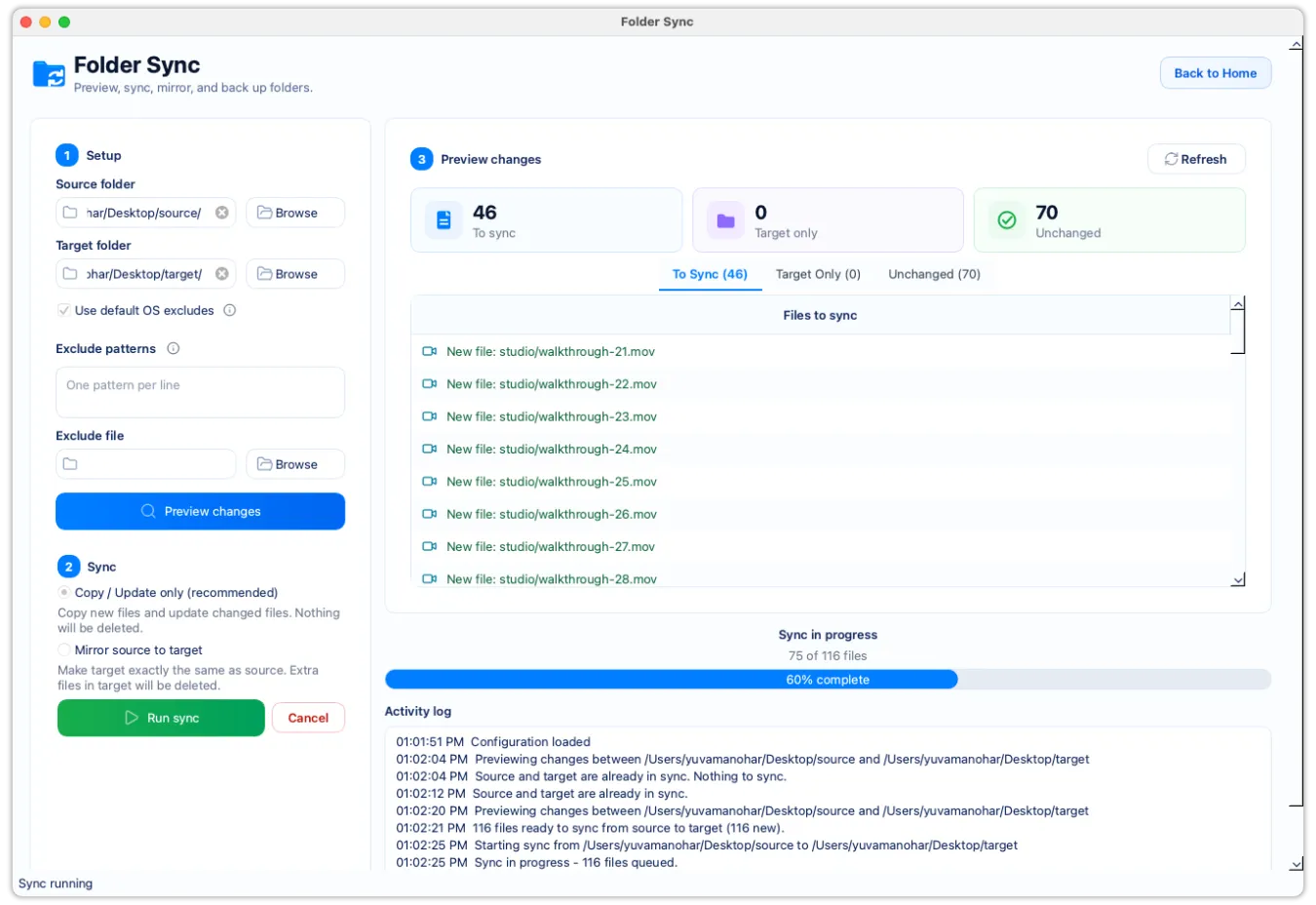
Task: Browse for an exclude file
Action: tap(295, 464)
